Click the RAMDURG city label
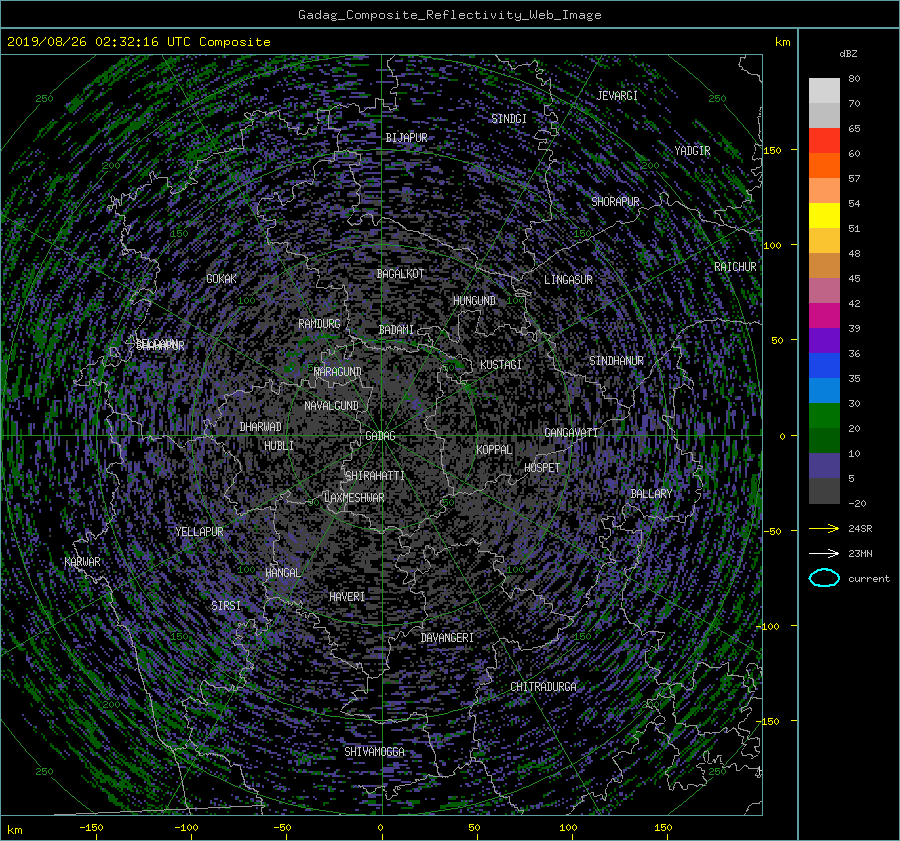This screenshot has width=900, height=841. (x=319, y=324)
